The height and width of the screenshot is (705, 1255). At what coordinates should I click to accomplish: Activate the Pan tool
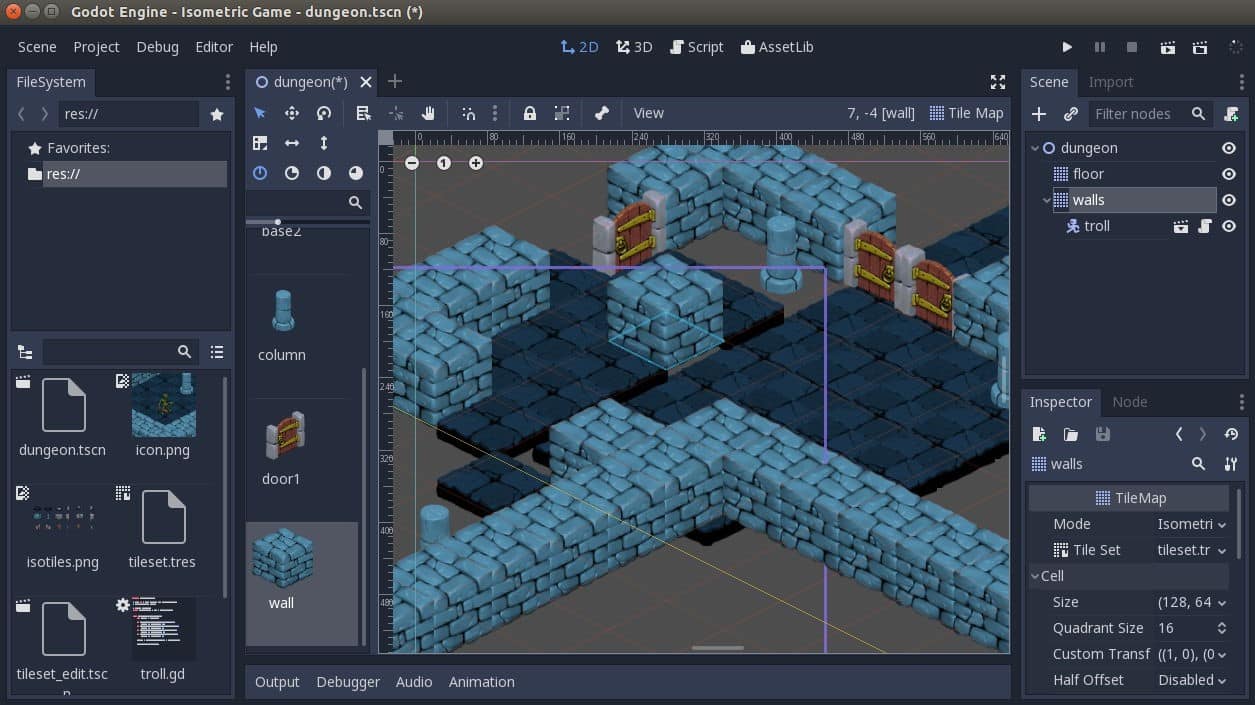428,113
